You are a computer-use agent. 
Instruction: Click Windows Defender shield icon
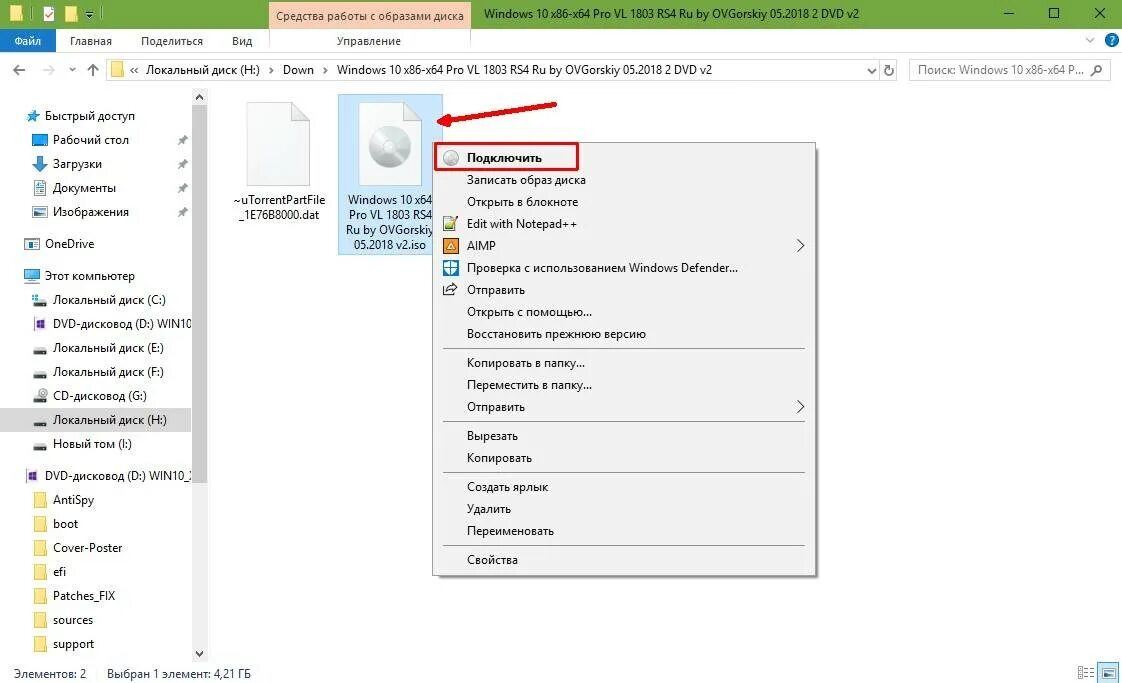tap(450, 268)
